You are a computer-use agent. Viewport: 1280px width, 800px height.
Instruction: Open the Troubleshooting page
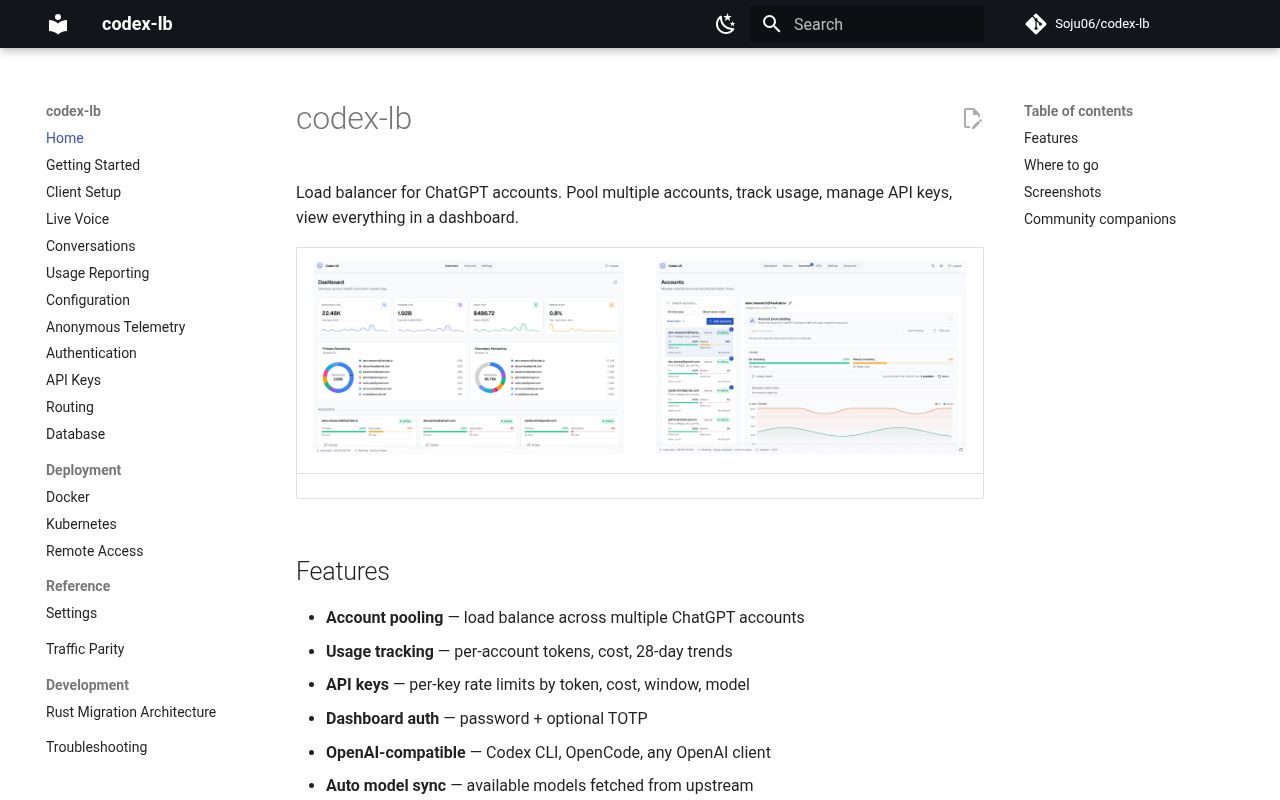tap(97, 747)
